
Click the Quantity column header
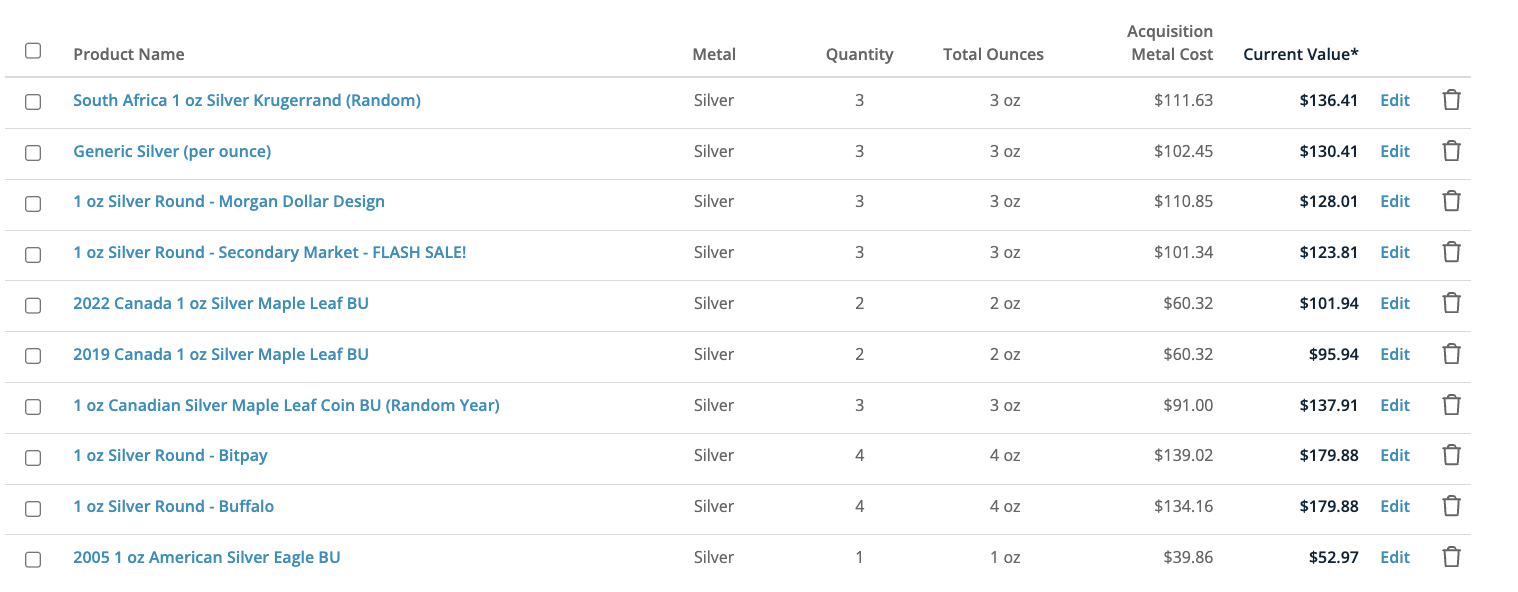pyautogui.click(x=859, y=54)
